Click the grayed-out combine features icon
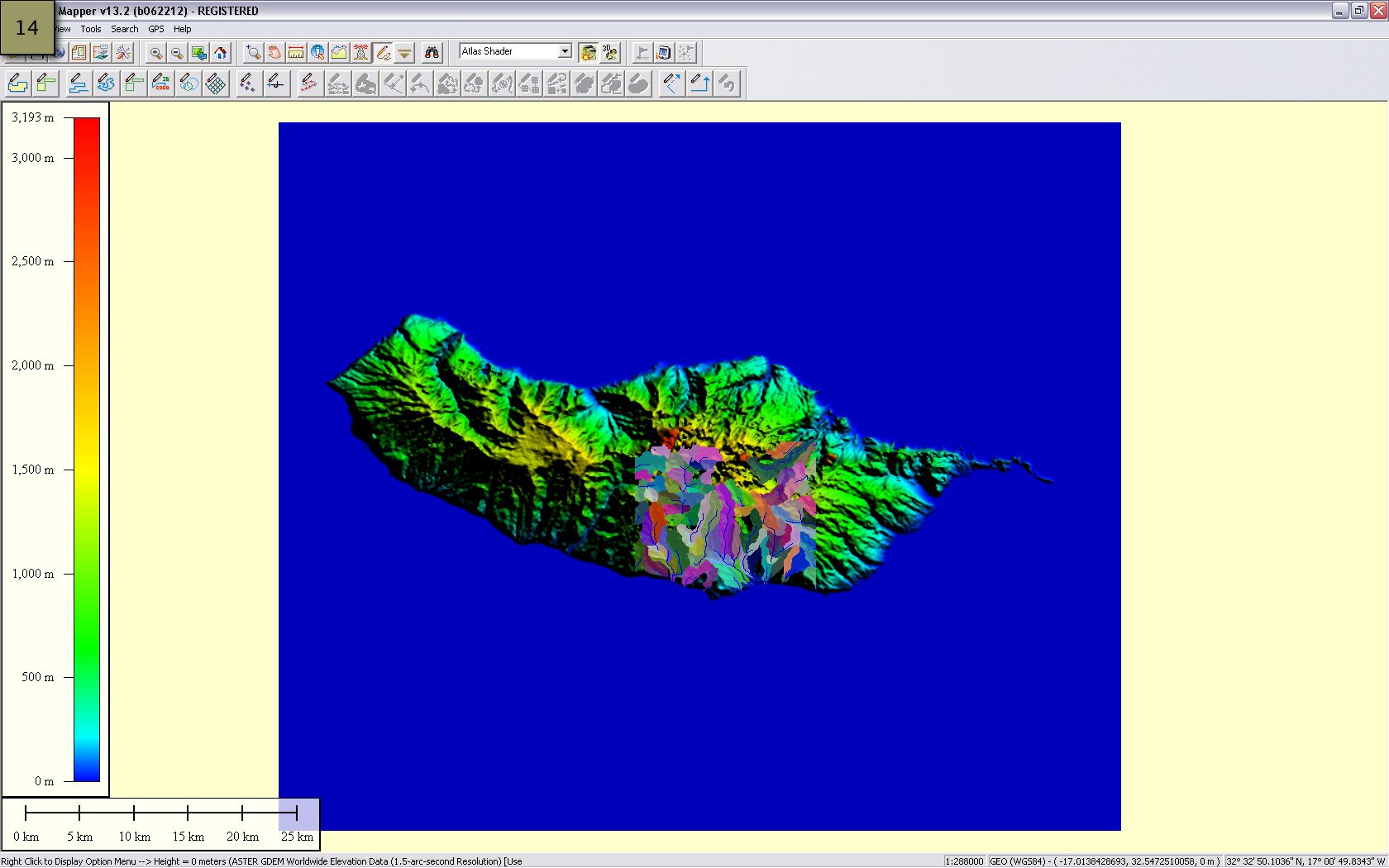1389x868 pixels. [x=611, y=83]
